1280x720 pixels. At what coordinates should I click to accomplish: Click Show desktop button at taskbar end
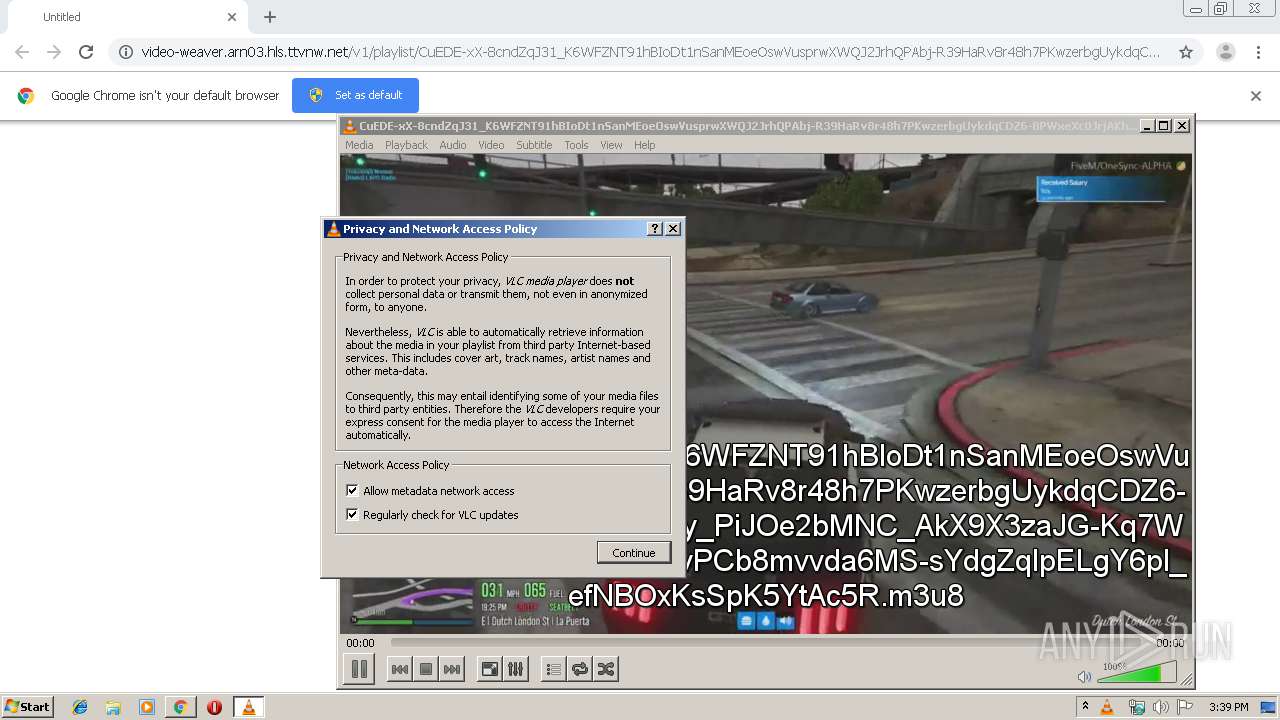[x=1269, y=707]
